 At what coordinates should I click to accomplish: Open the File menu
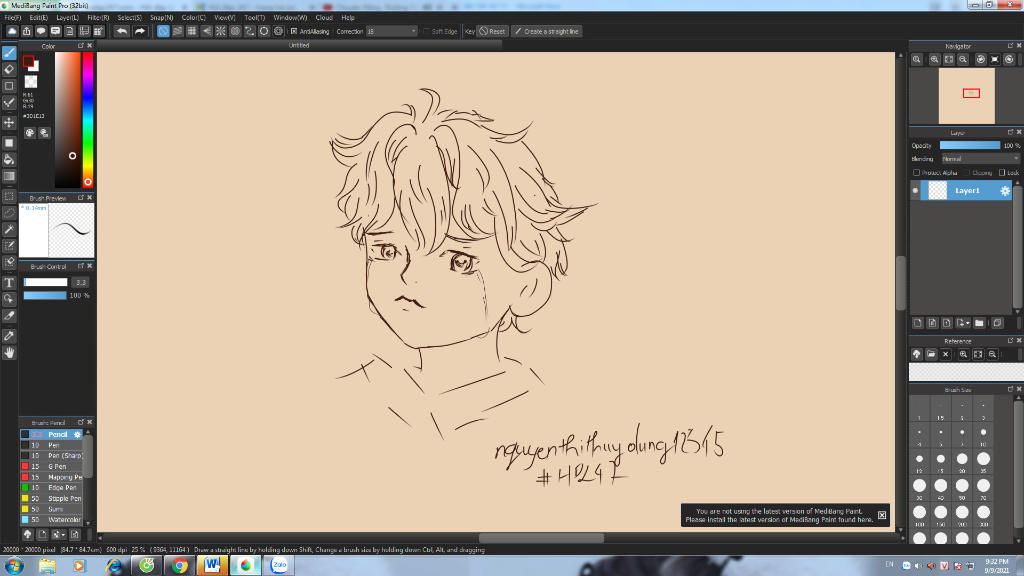[x=12, y=18]
